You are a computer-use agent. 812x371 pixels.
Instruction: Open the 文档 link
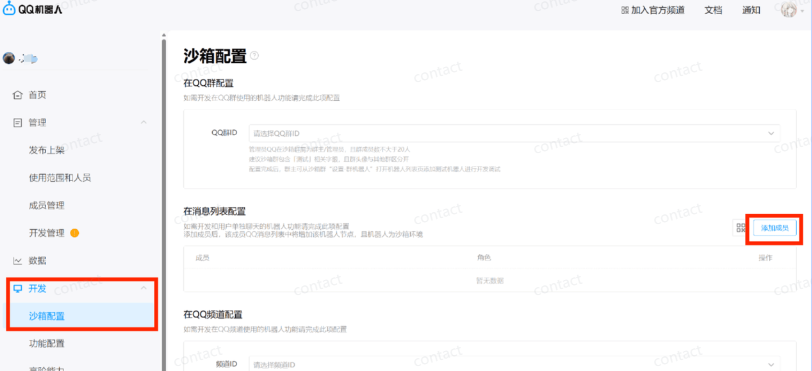(x=714, y=10)
